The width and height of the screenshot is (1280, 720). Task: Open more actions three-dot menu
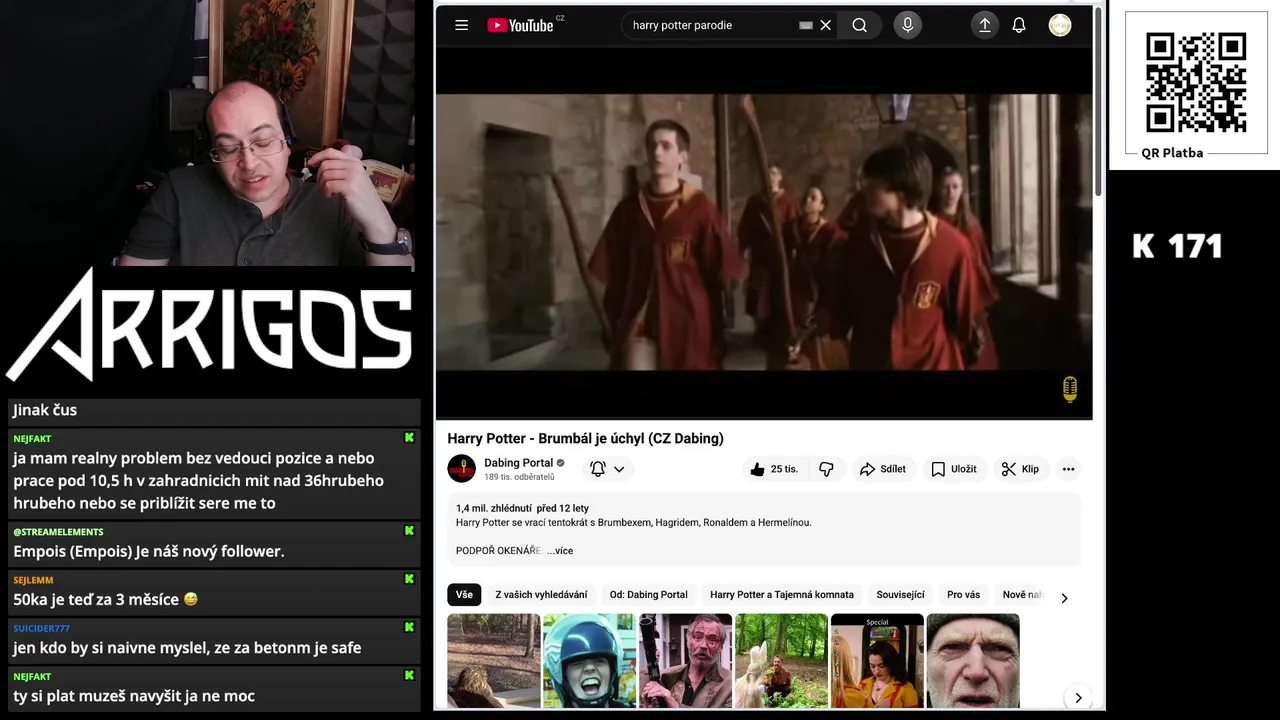1068,469
